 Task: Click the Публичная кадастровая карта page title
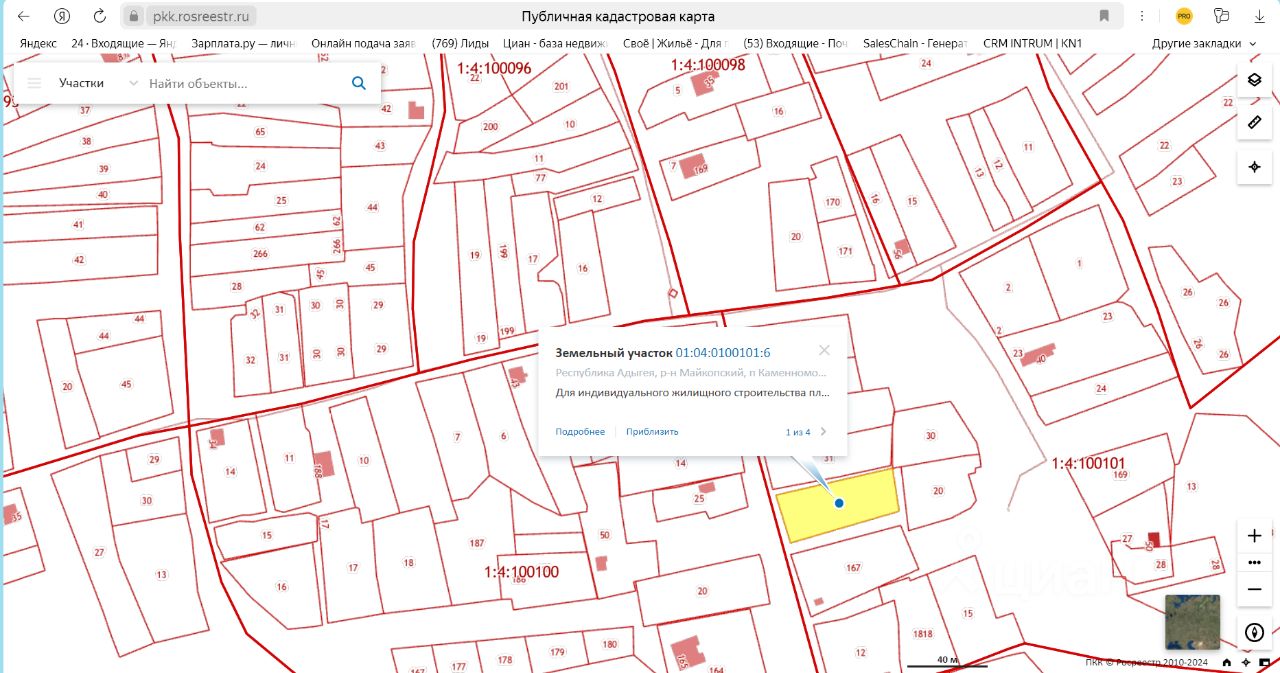tap(618, 16)
